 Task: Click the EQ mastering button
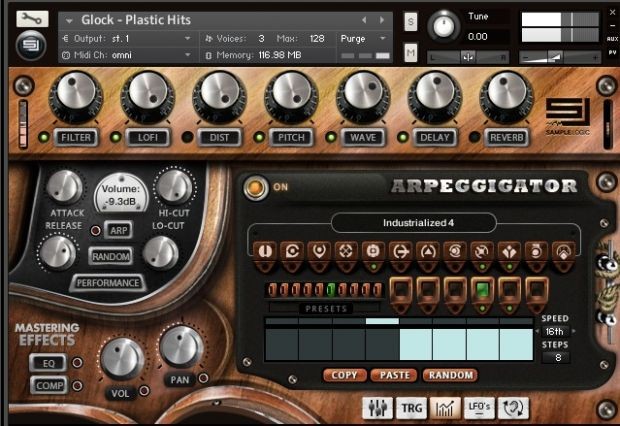(49, 363)
